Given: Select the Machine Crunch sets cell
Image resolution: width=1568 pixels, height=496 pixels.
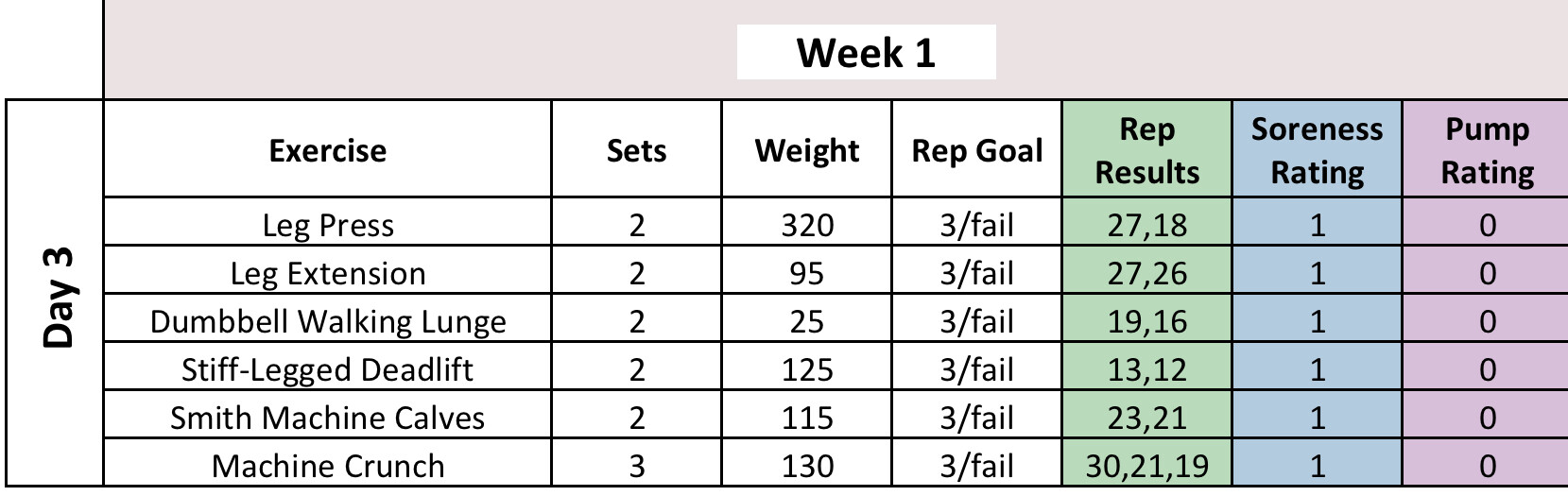Looking at the screenshot, I should tap(636, 466).
